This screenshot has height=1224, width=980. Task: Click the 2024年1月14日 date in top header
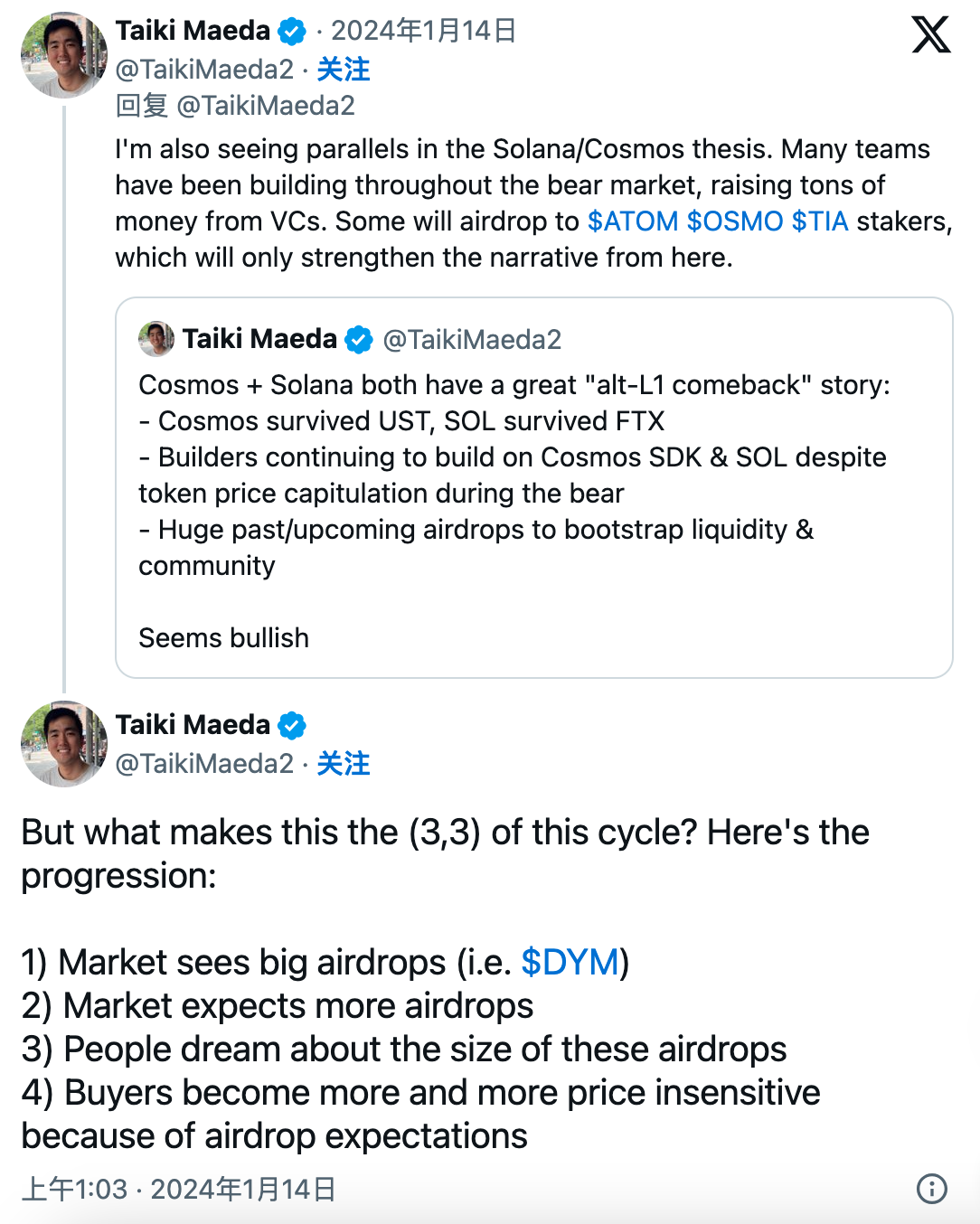click(x=423, y=32)
